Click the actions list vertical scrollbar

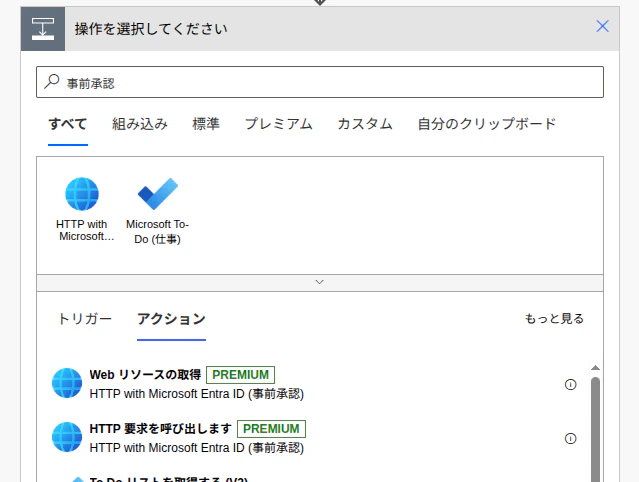[x=595, y=430]
